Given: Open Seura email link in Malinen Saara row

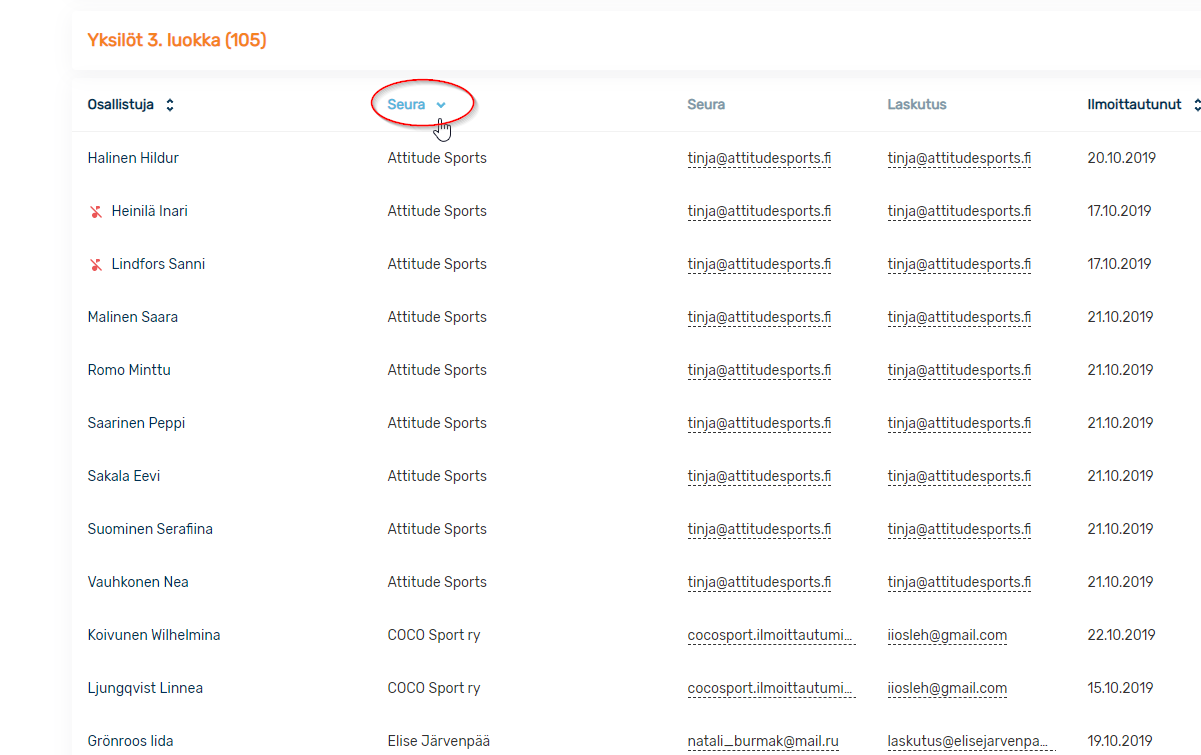Looking at the screenshot, I should point(759,317).
